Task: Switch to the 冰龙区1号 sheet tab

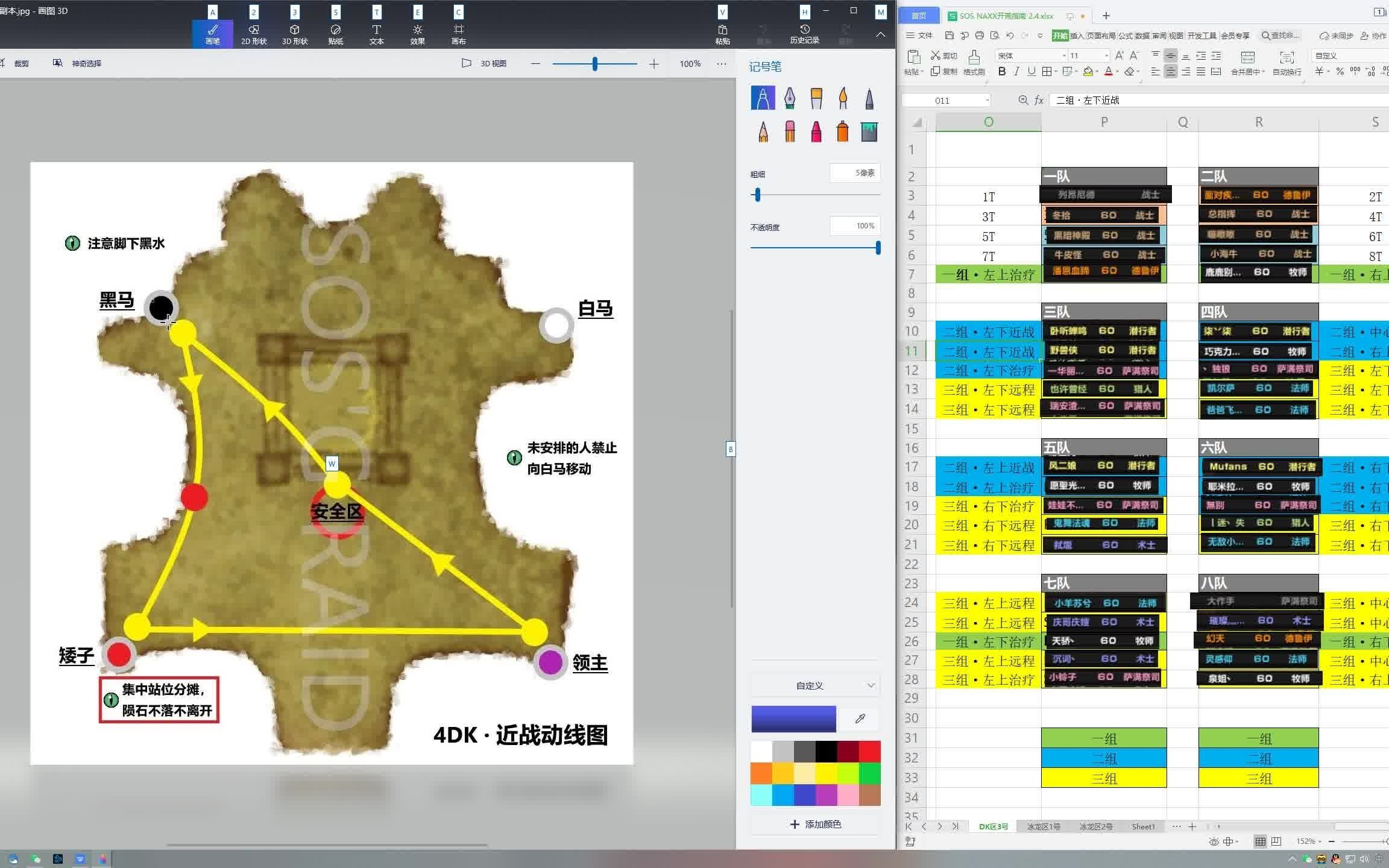Action: coord(1043,826)
